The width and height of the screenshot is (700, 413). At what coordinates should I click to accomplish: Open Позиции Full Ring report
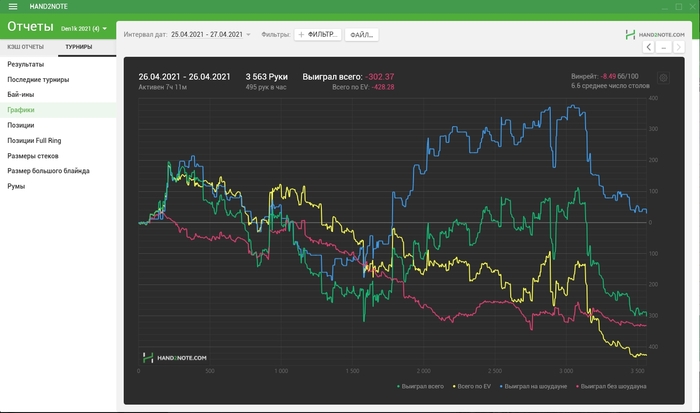coord(58,140)
